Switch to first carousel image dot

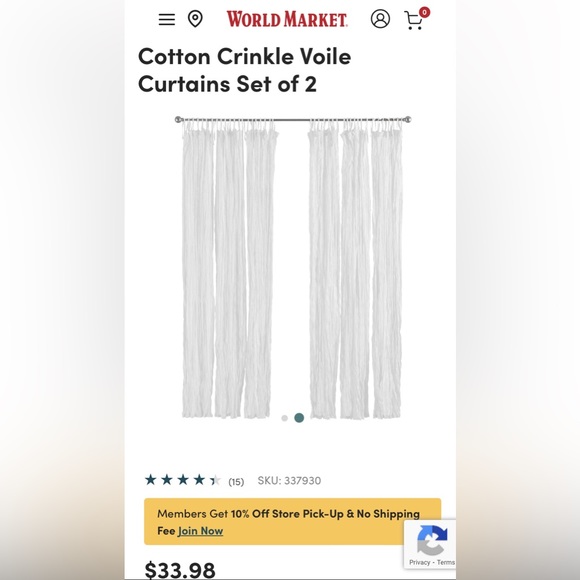tap(284, 418)
